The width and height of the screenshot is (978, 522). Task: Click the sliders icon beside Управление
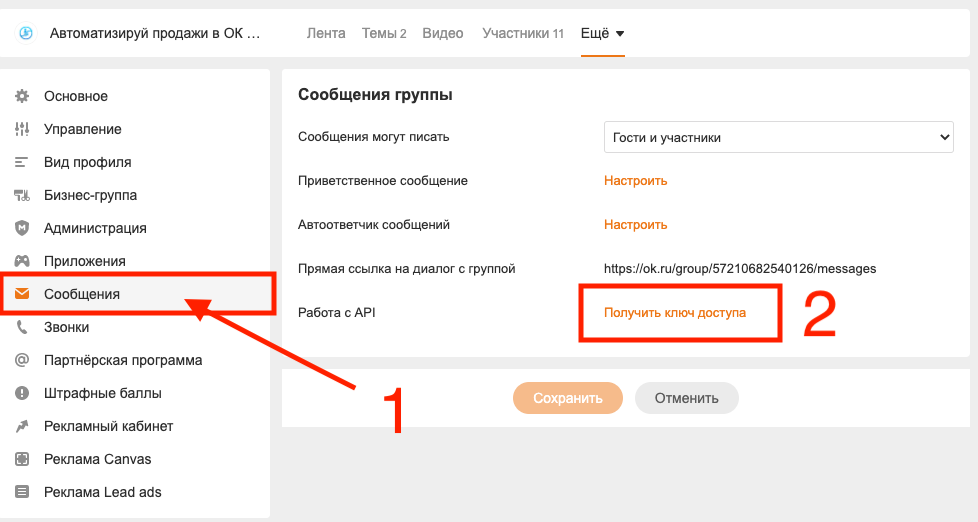pos(22,129)
